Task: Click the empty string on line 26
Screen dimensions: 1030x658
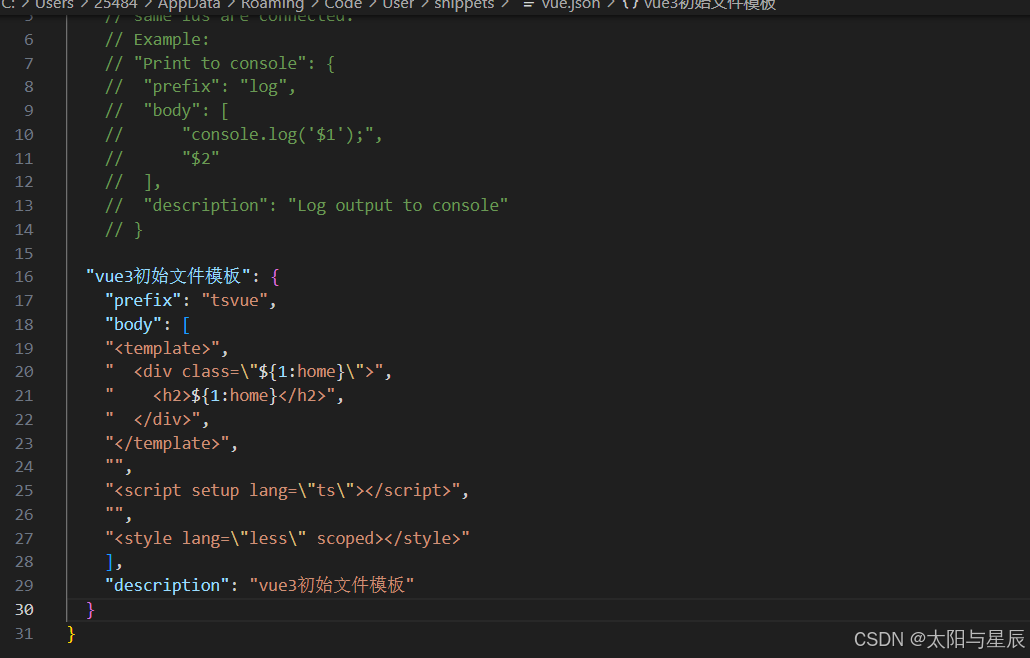Action: point(114,513)
